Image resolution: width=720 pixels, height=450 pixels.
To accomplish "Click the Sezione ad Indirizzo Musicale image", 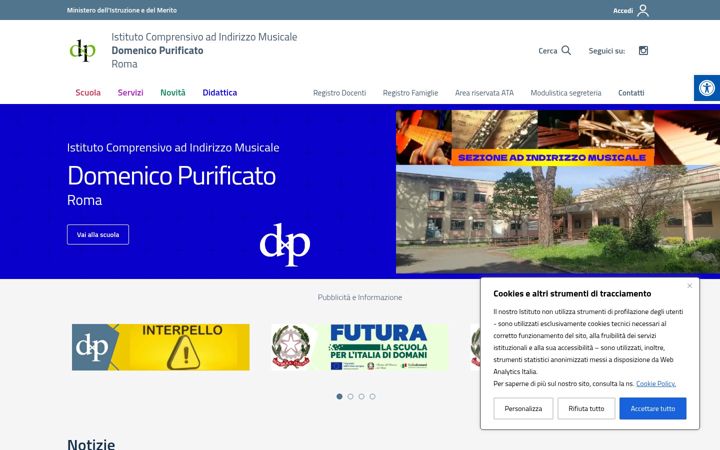I will coord(558,137).
